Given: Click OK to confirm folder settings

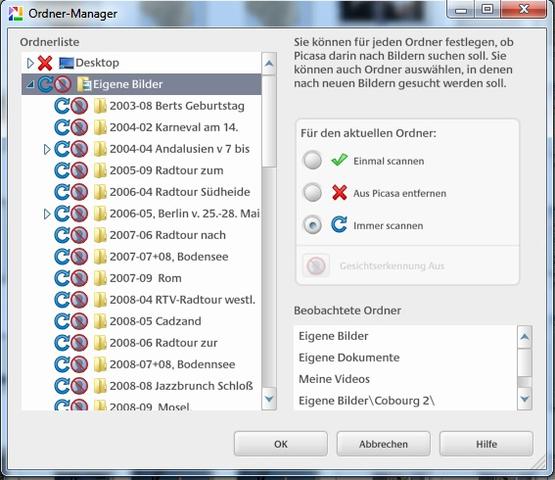Looking at the screenshot, I should [x=281, y=444].
